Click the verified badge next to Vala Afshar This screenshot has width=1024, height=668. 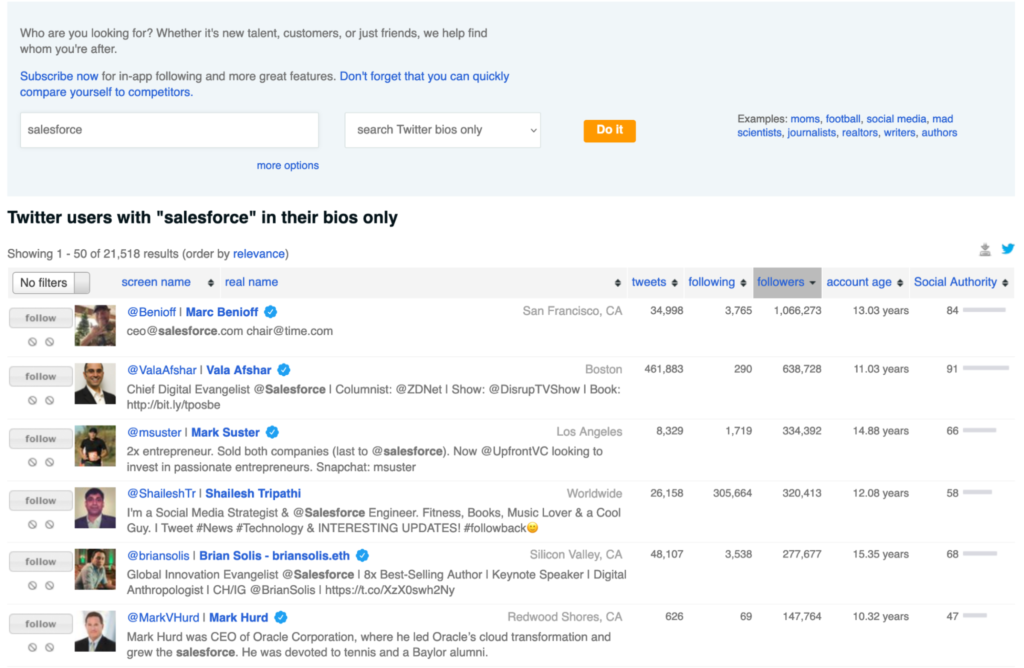[x=284, y=370]
